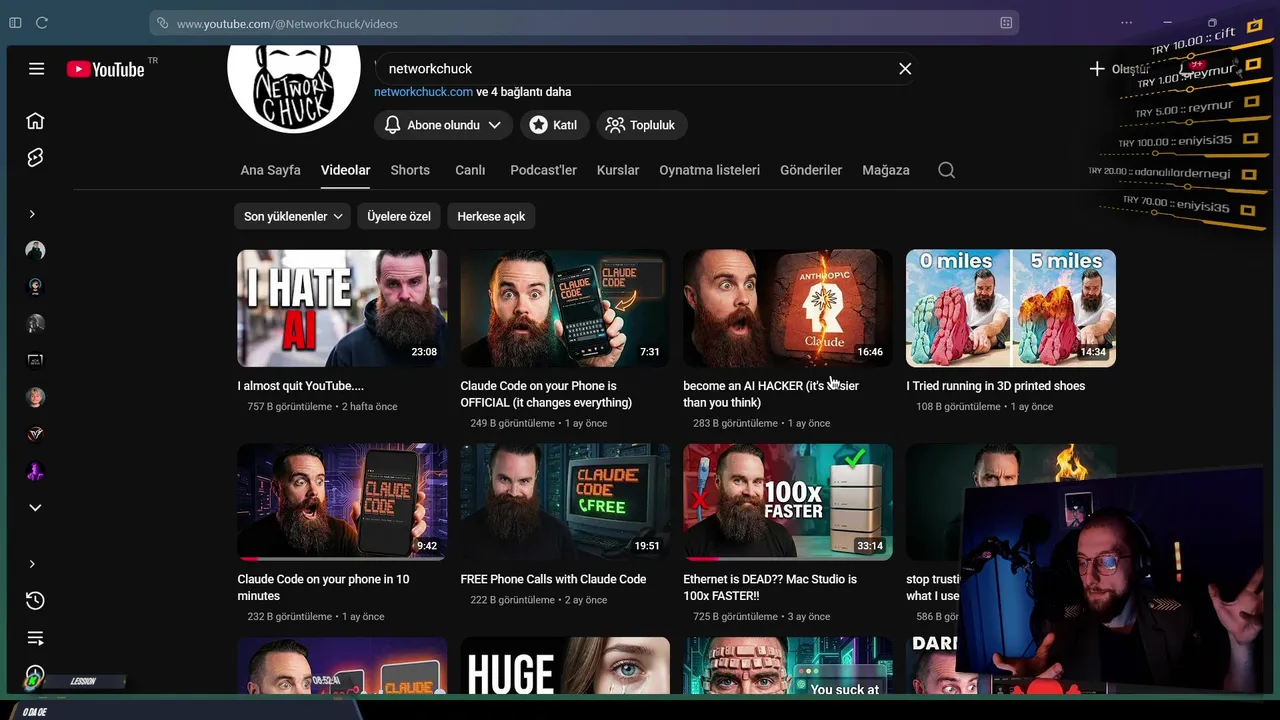The height and width of the screenshot is (720, 1280).
Task: Open Watch Later clock icon in sidebar
Action: click(35, 675)
